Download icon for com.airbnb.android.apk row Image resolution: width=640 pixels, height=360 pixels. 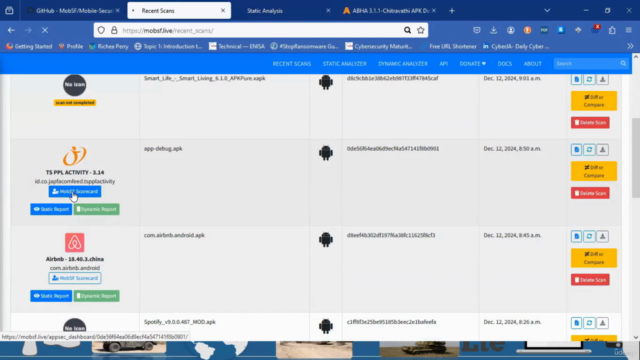(602, 236)
